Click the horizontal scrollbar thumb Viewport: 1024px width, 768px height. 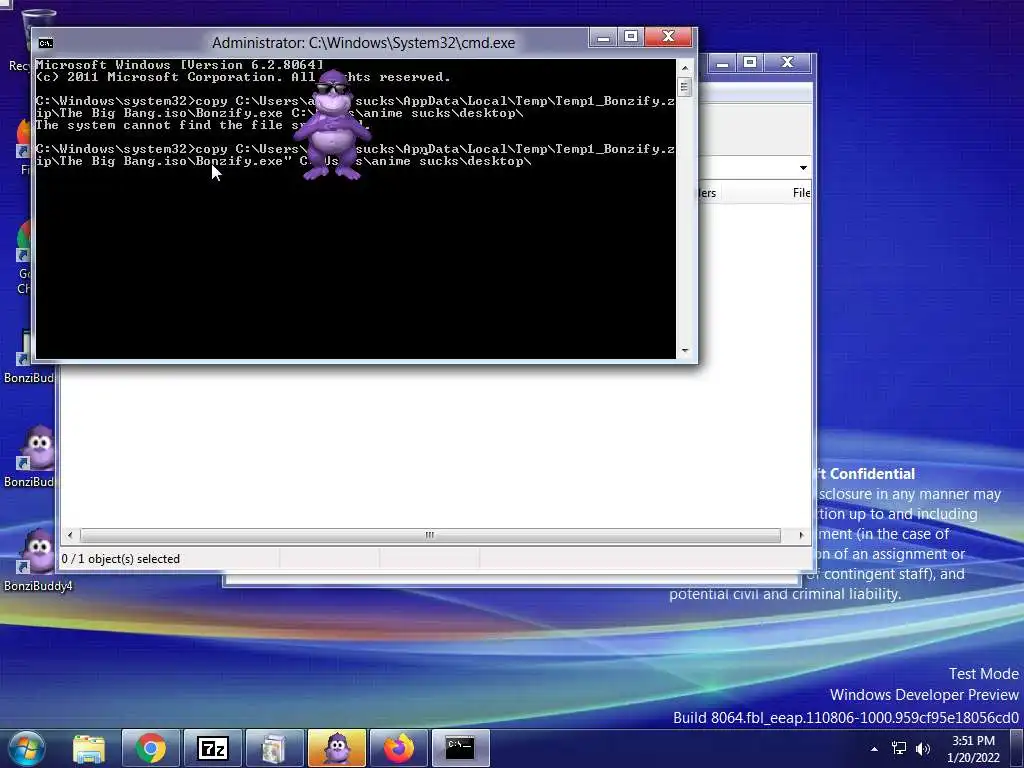click(x=430, y=536)
